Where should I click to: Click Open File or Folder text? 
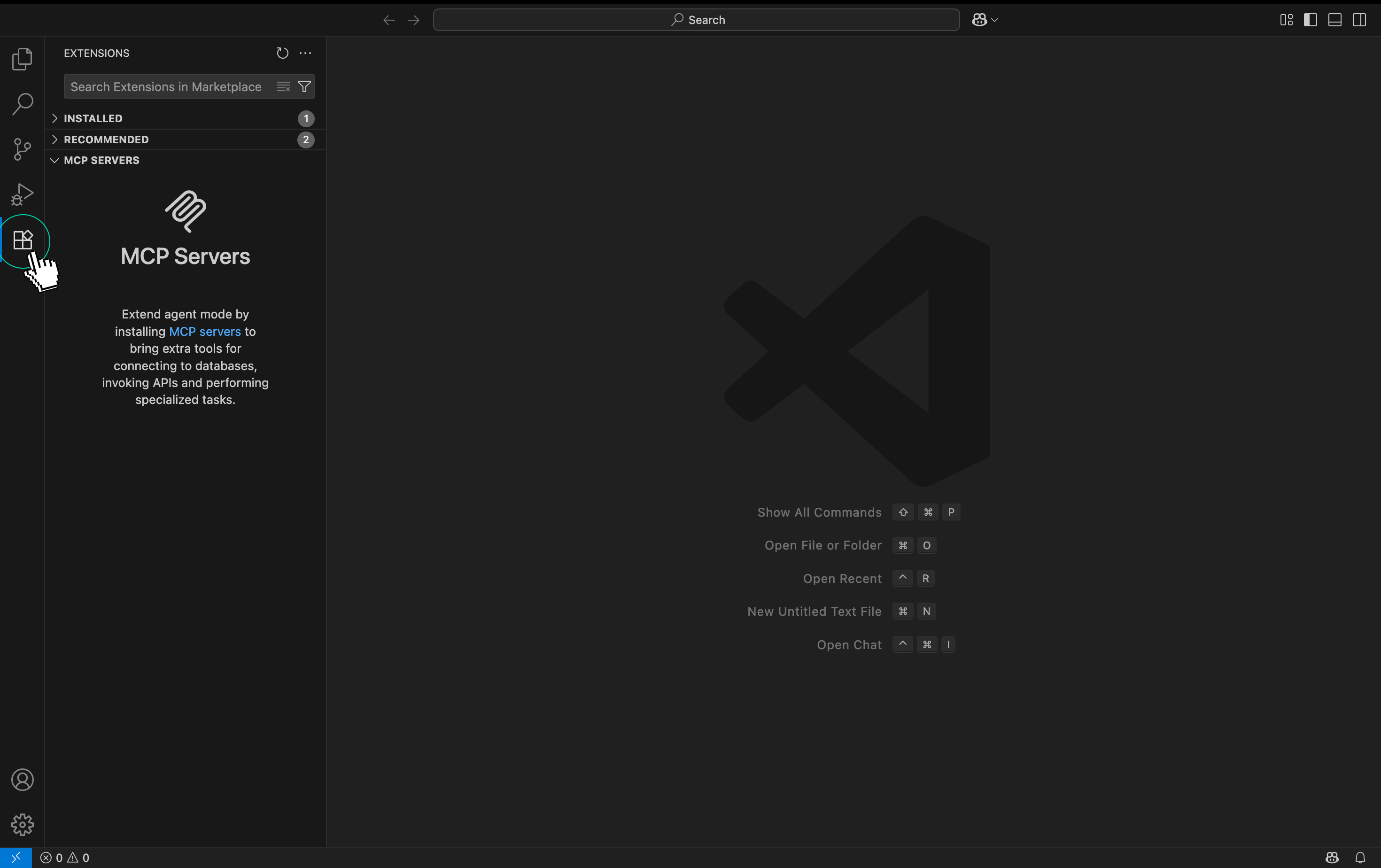pyautogui.click(x=823, y=545)
